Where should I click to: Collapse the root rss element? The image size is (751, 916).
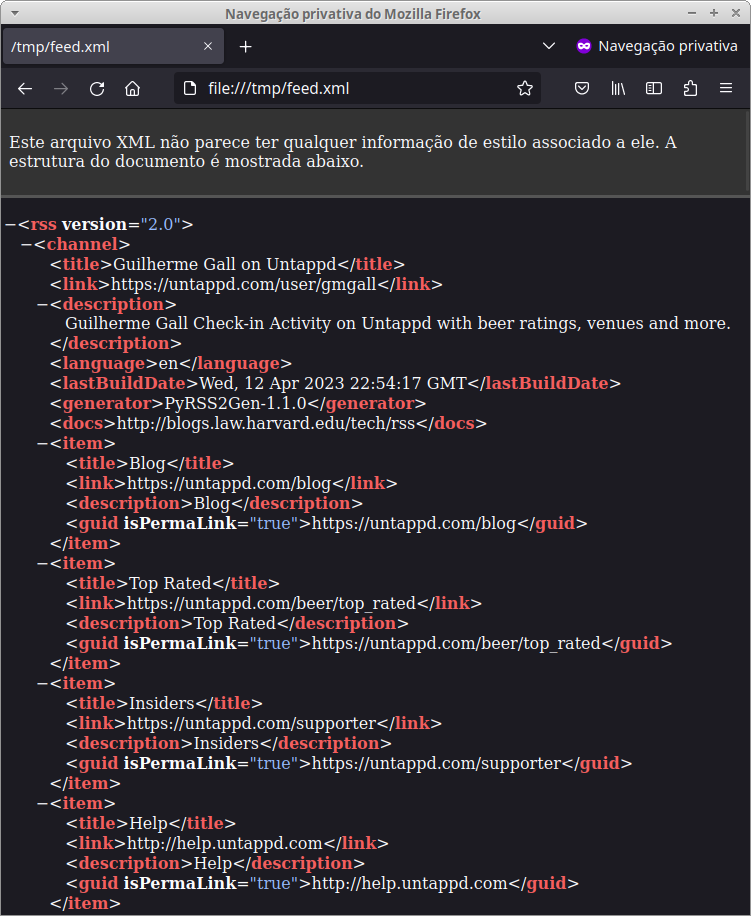(10, 225)
